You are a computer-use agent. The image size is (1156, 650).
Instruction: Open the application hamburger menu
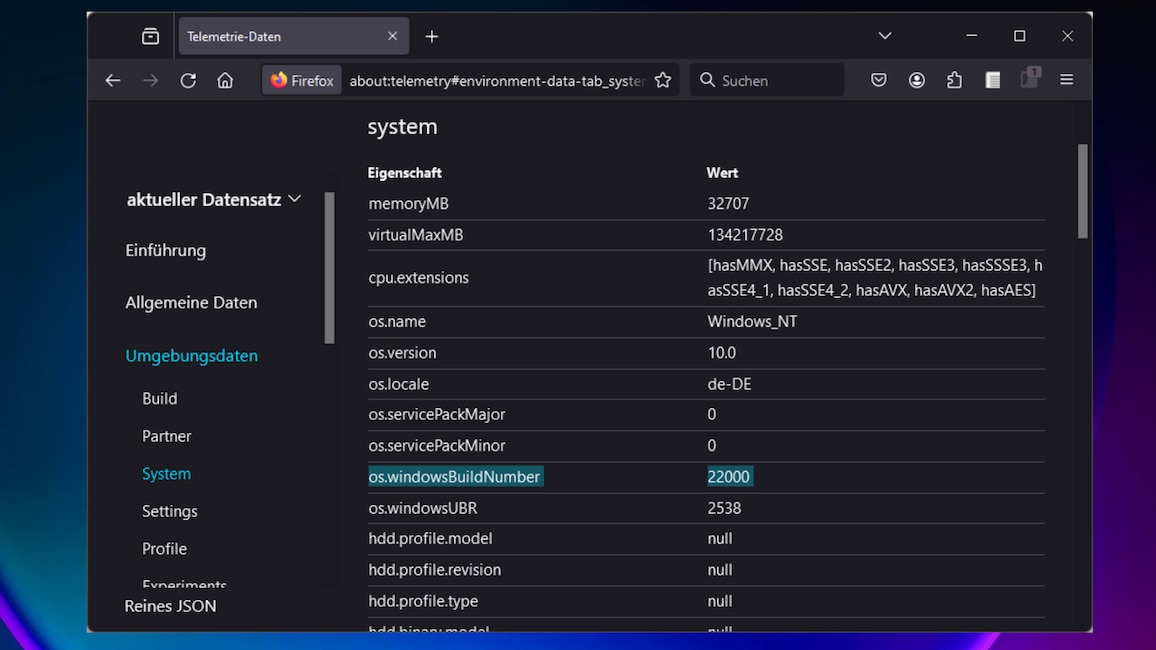[x=1066, y=80]
